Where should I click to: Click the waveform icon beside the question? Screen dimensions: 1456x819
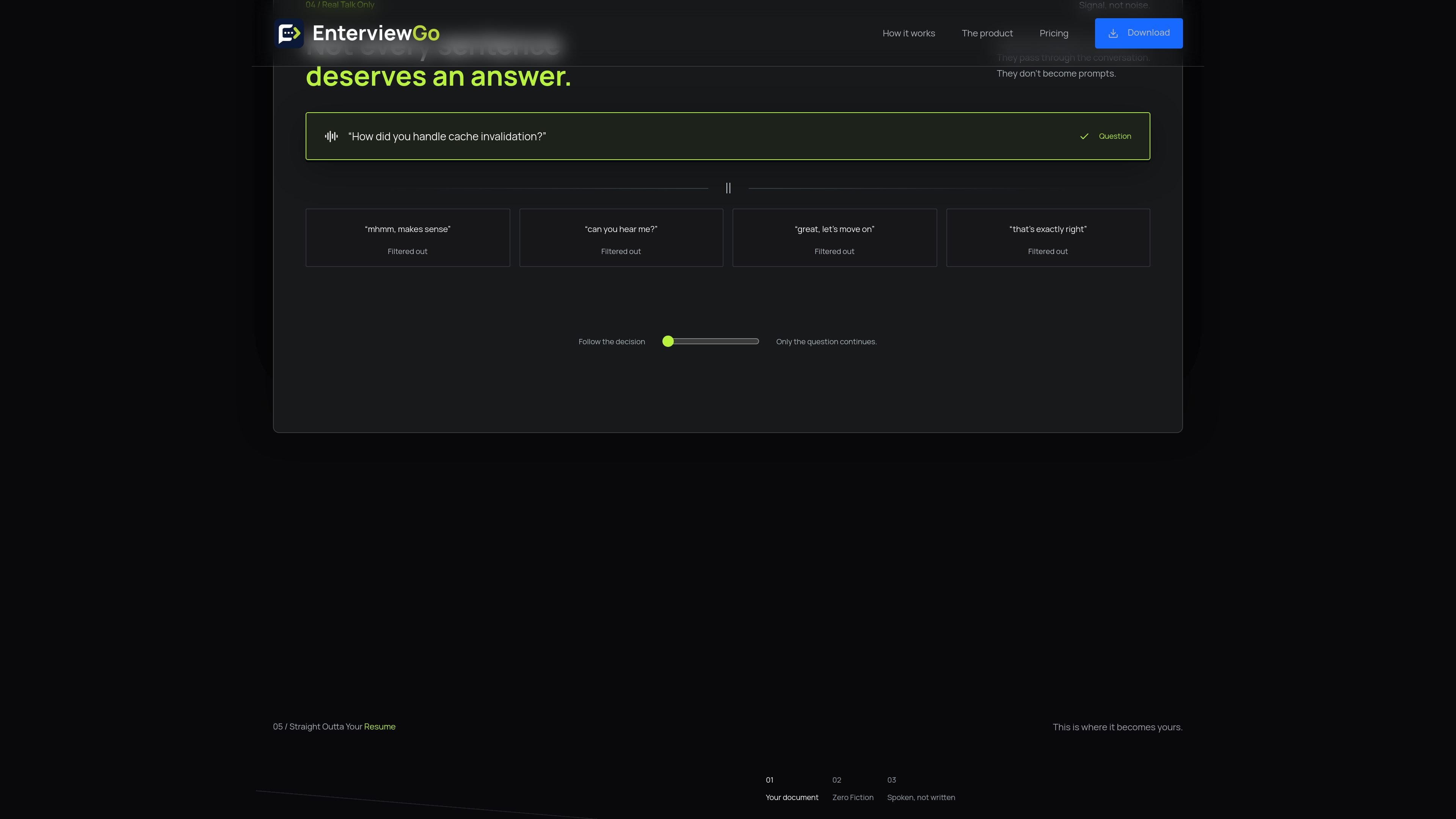[331, 136]
